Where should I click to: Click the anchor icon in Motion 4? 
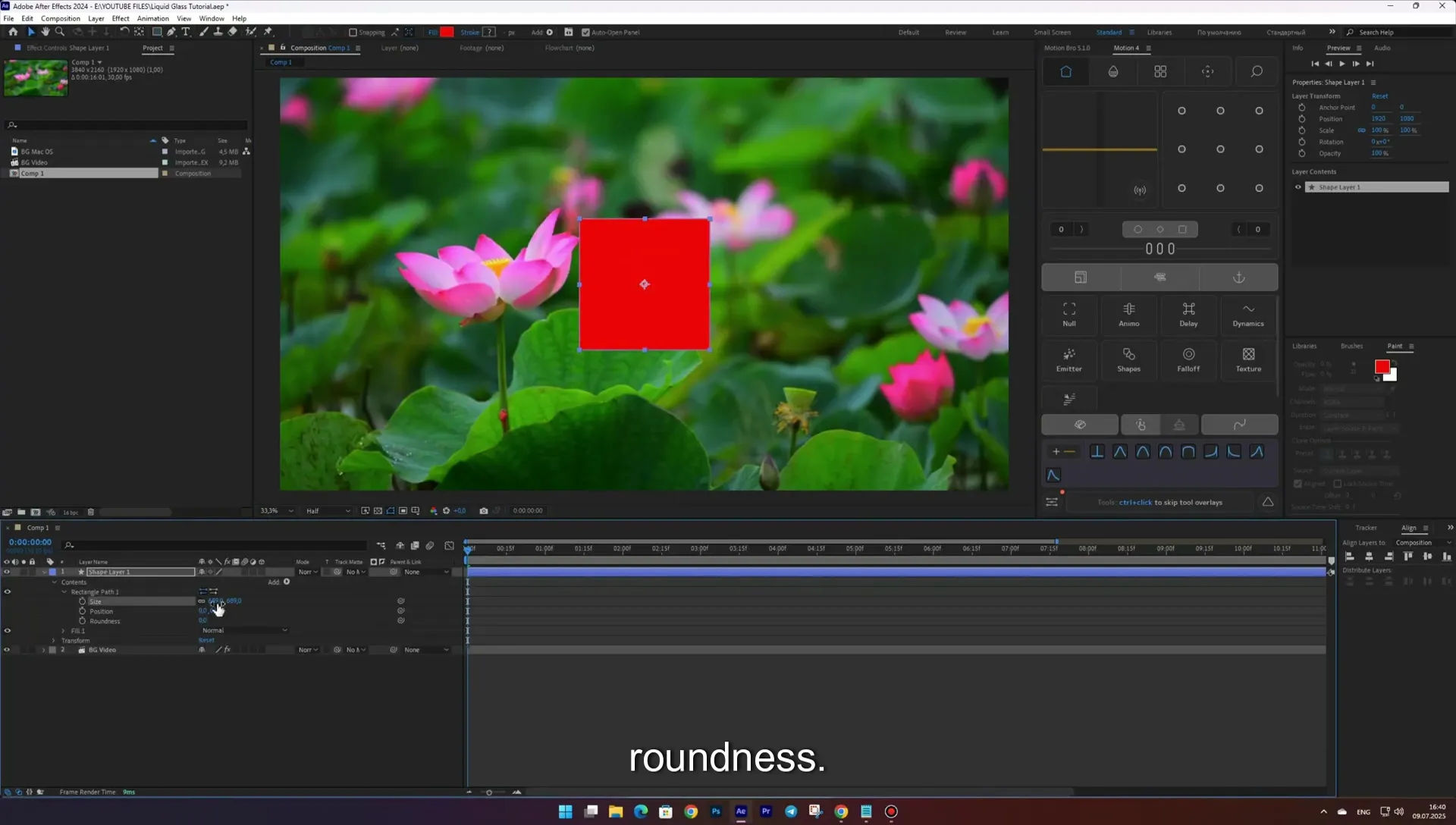[x=1239, y=278]
